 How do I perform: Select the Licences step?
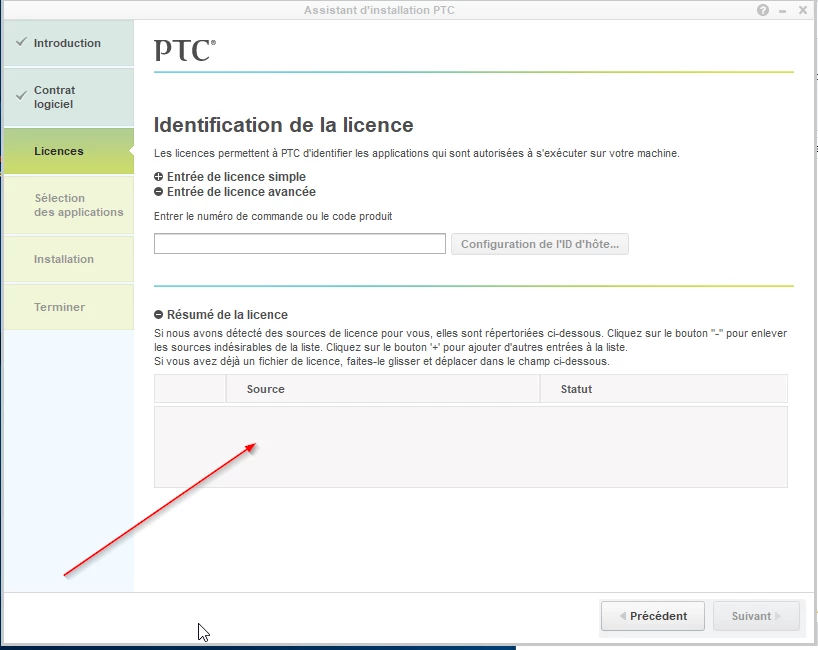pos(69,151)
